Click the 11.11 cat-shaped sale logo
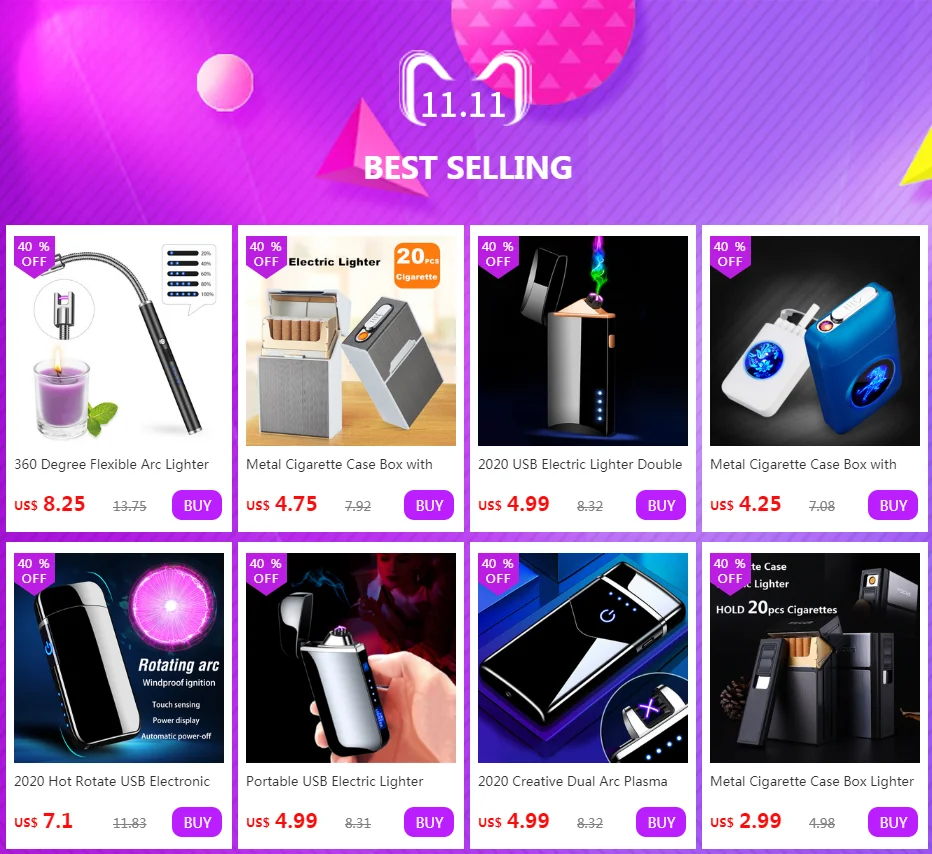 [x=465, y=88]
